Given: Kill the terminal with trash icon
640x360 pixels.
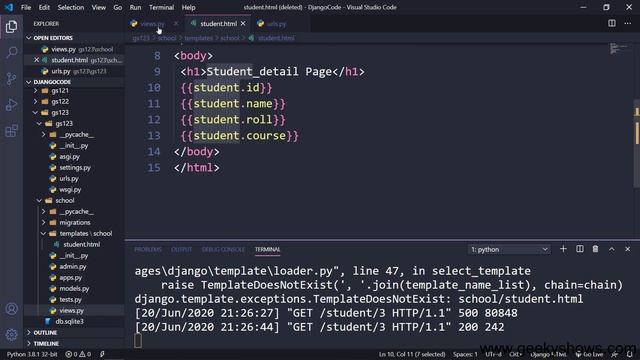Looking at the screenshot, I should (x=596, y=249).
